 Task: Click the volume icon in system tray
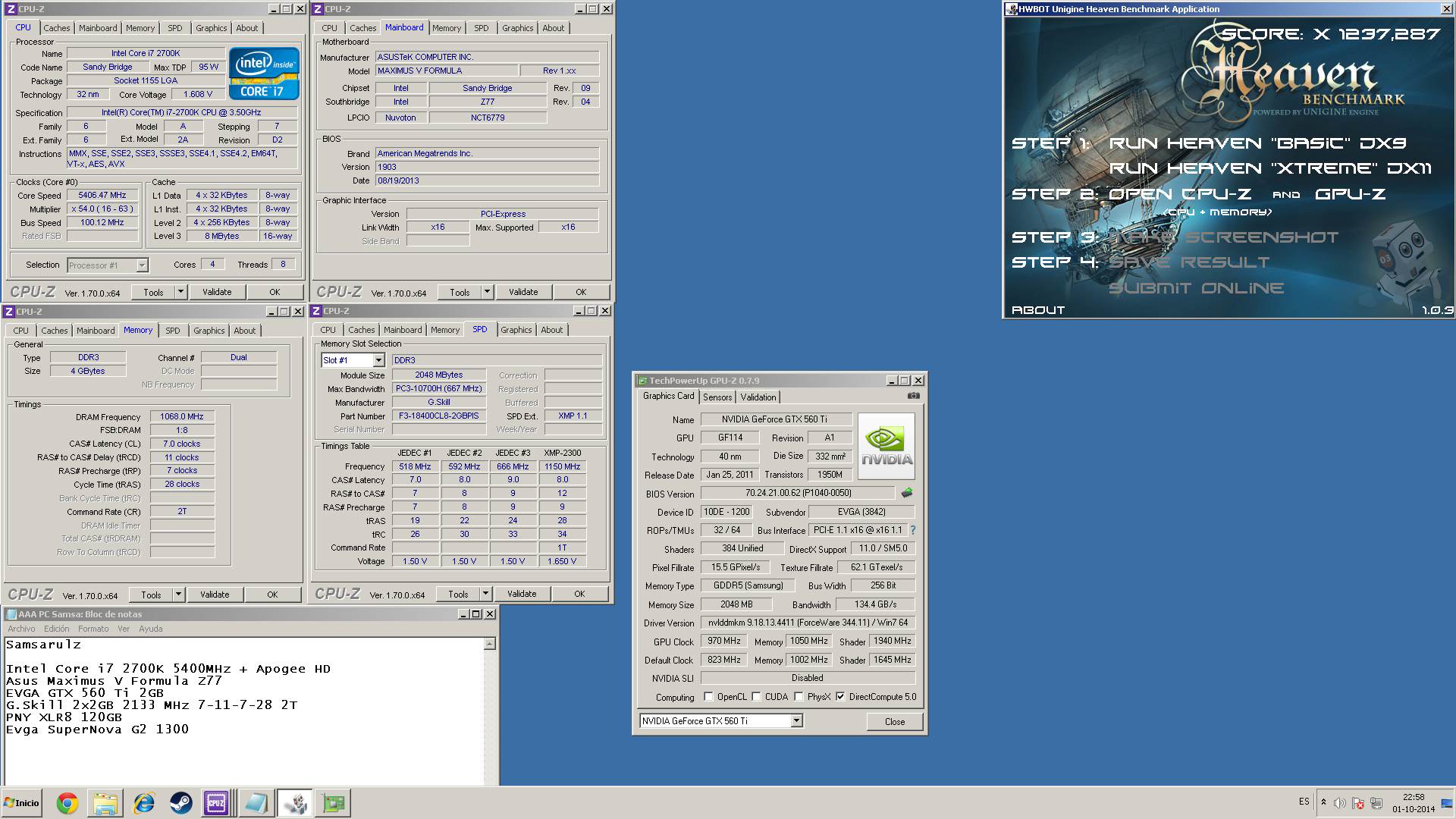coord(1339,803)
